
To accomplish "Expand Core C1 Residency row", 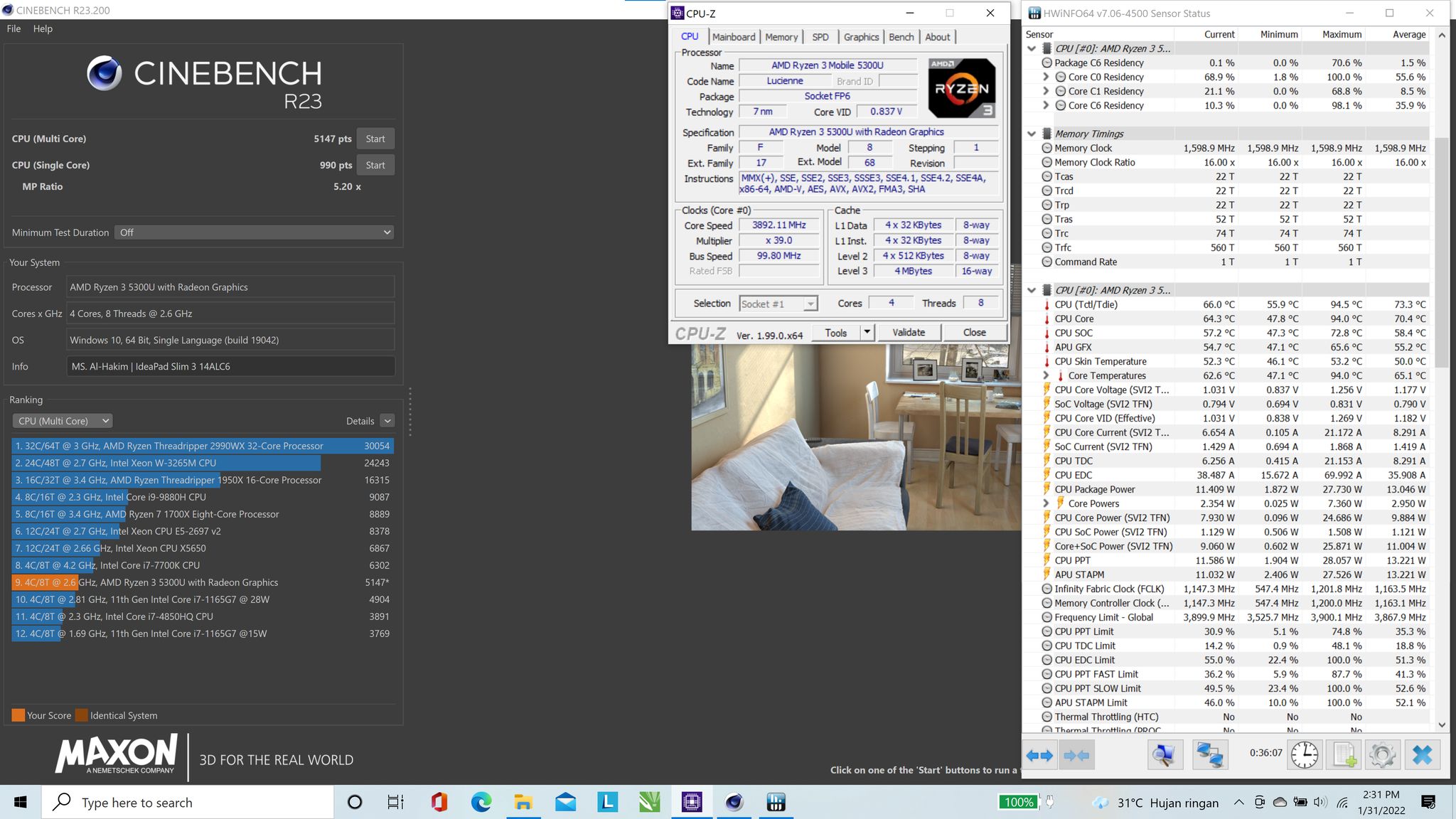I will click(x=1046, y=91).
